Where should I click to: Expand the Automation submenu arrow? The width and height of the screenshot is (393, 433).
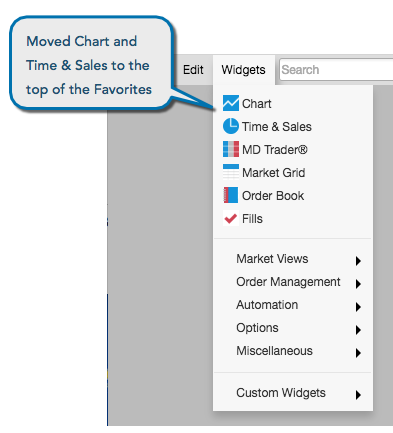(358, 307)
